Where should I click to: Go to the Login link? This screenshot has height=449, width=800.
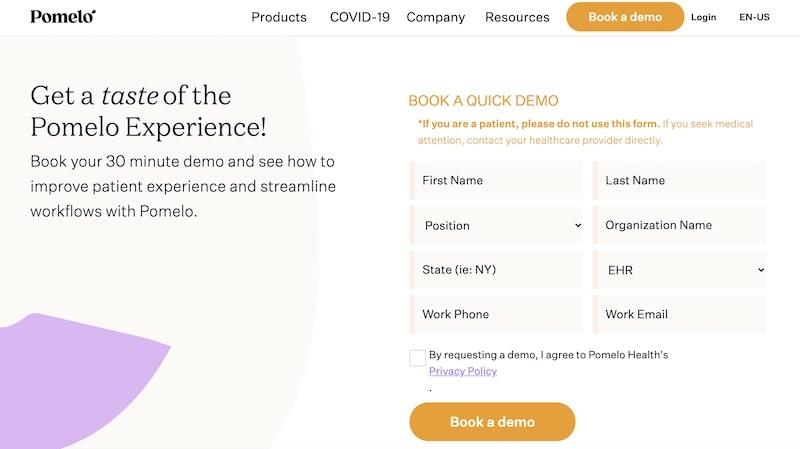(704, 17)
